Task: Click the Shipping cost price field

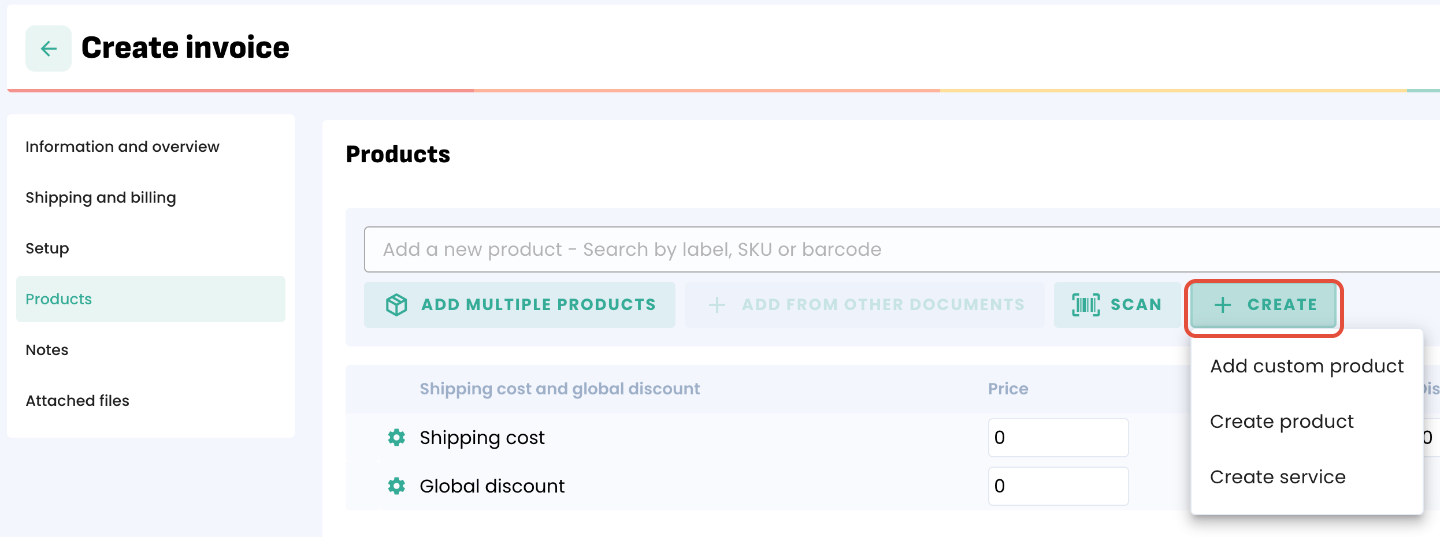Action: pos(1057,438)
